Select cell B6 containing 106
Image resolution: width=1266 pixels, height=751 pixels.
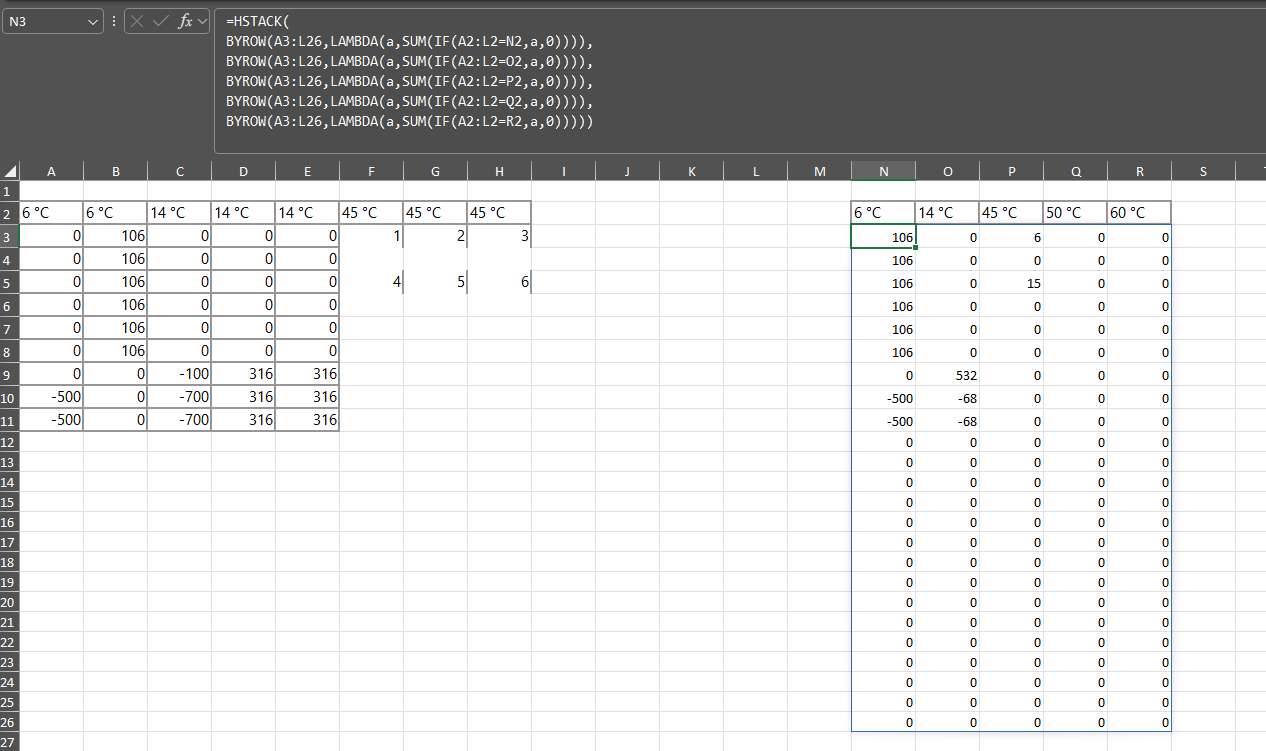115,305
